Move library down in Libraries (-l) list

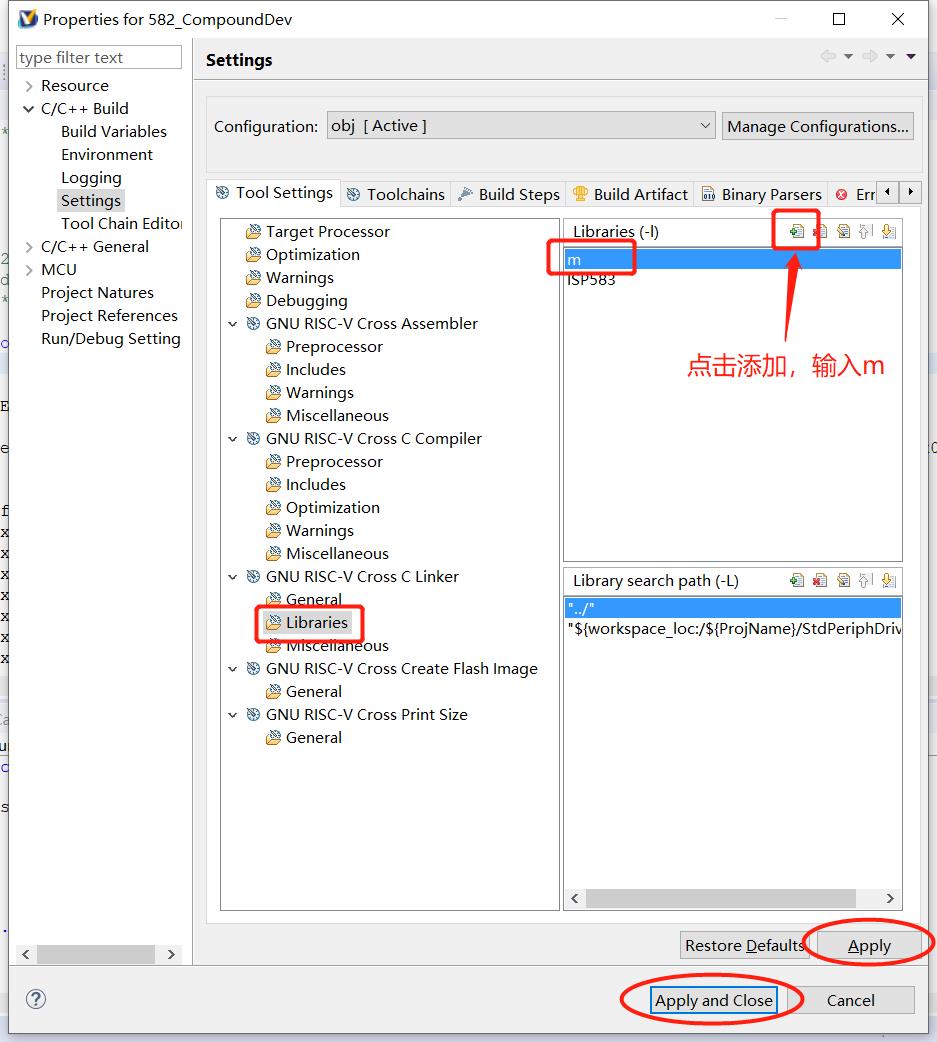[888, 231]
